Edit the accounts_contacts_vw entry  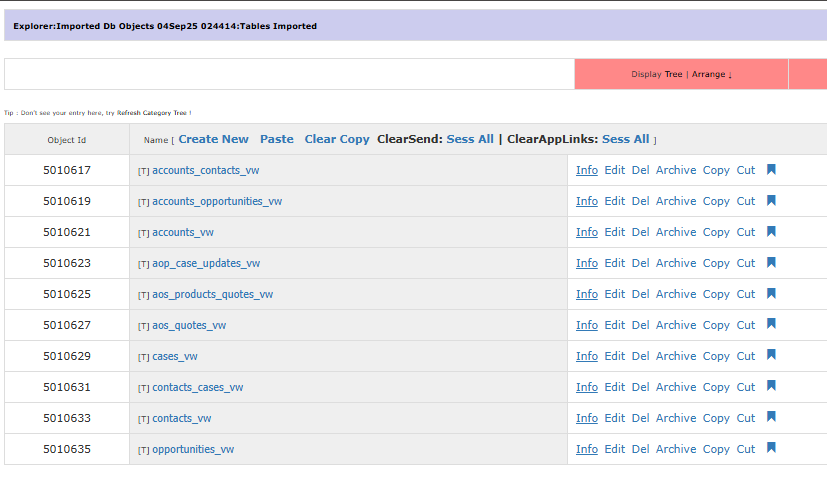click(614, 170)
